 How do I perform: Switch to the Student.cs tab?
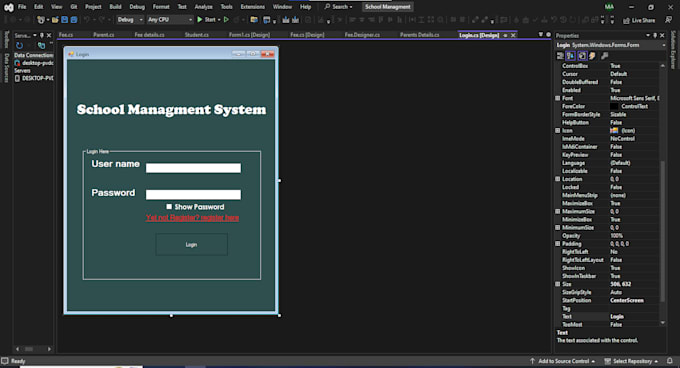196,35
